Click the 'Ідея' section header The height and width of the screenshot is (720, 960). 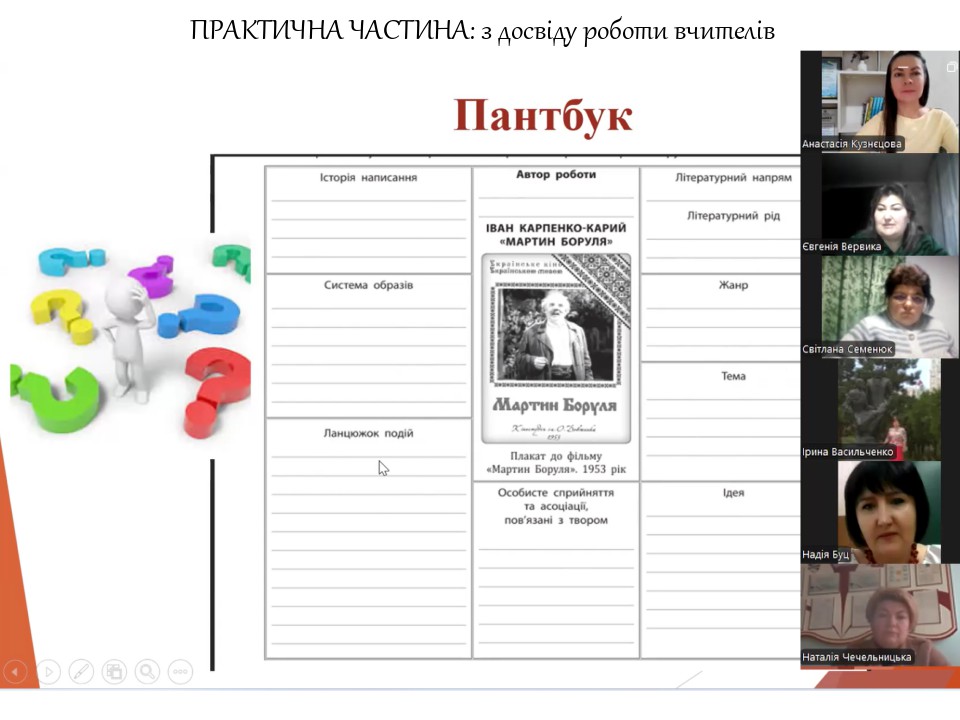pos(733,493)
